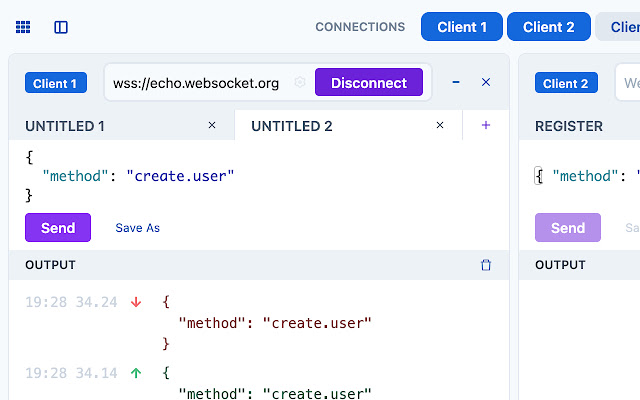The image size is (640, 400).
Task: Click the Disconnect button
Action: coord(368,83)
